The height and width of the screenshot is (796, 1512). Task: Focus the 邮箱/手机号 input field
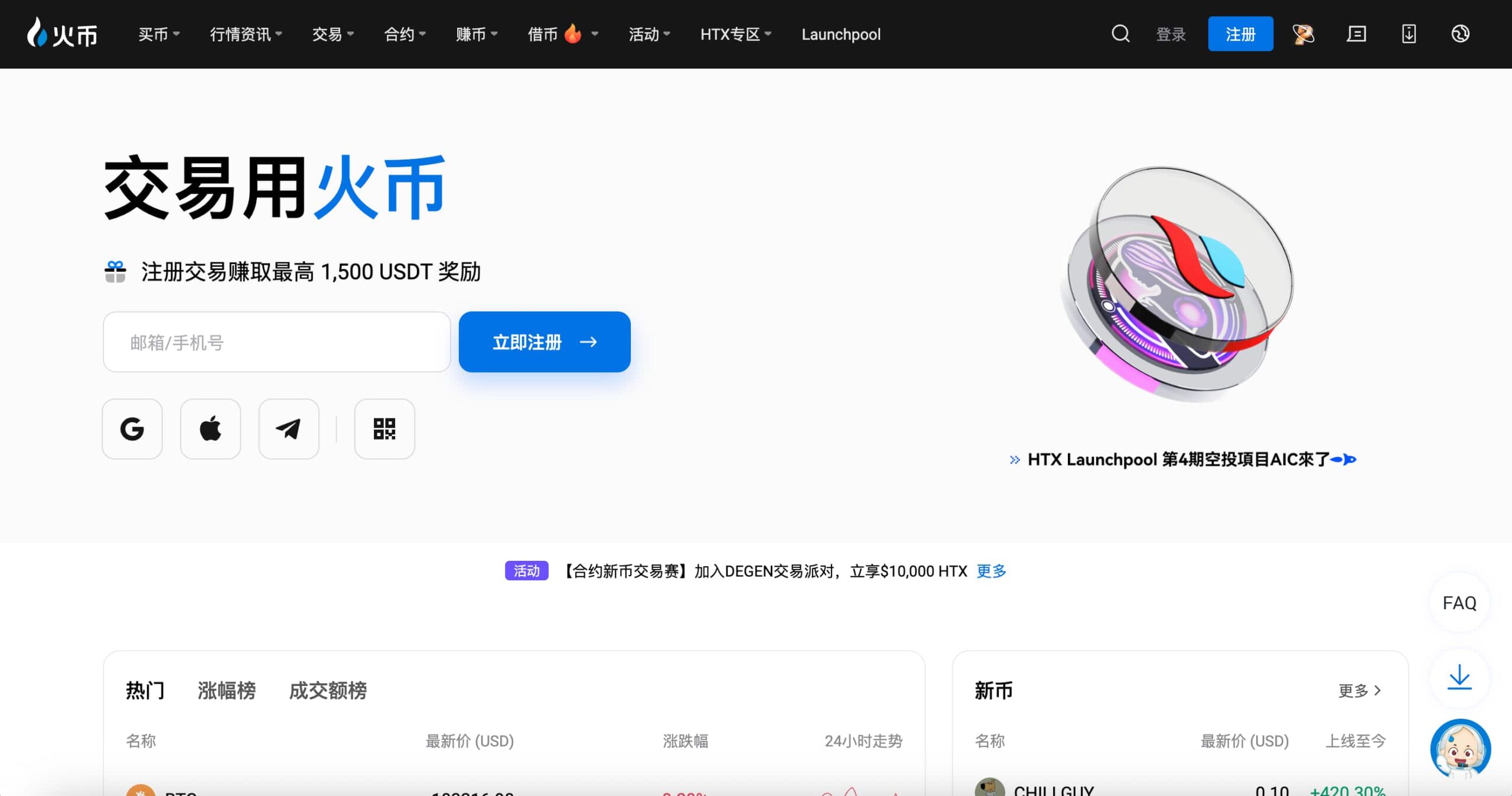tap(277, 342)
